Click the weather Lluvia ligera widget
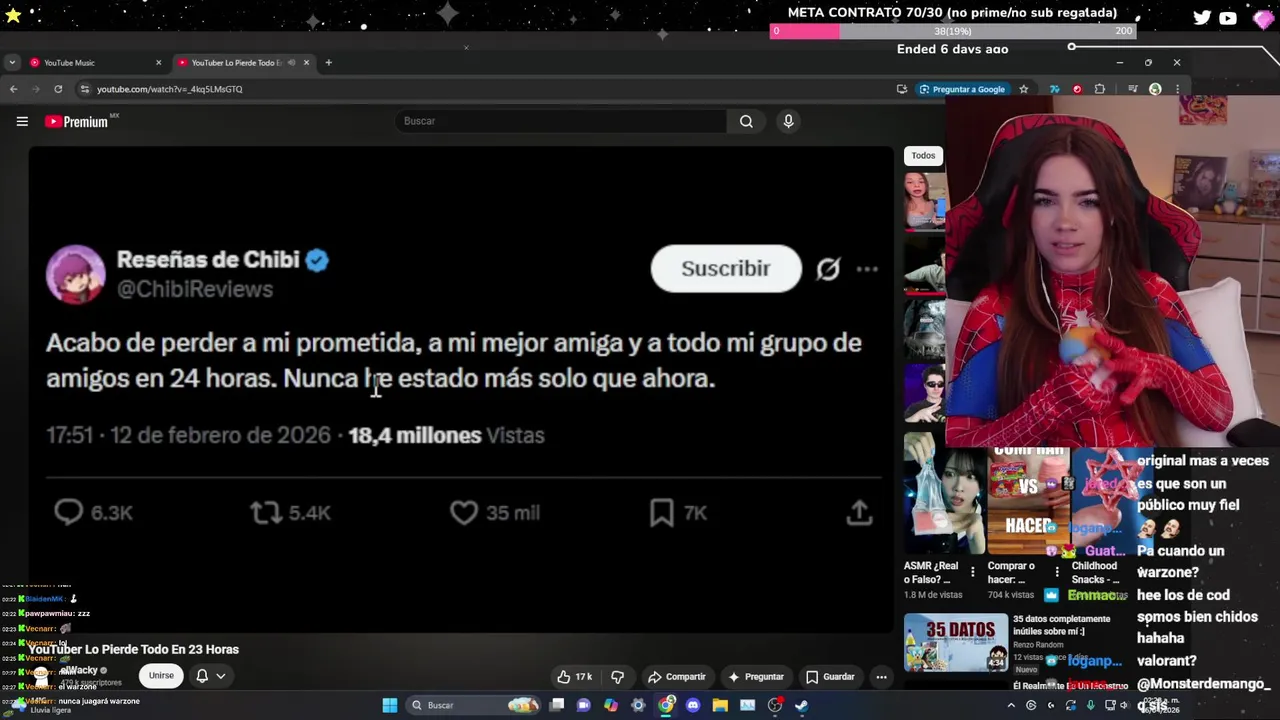The width and height of the screenshot is (1280, 720). pyautogui.click(x=40, y=705)
